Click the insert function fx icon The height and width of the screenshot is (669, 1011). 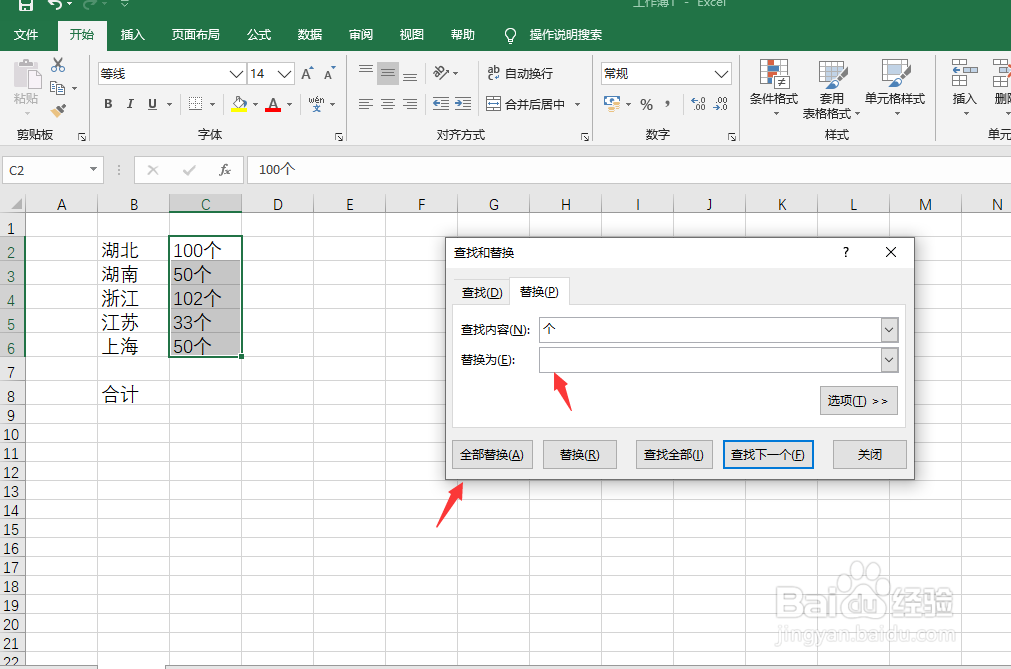click(224, 170)
